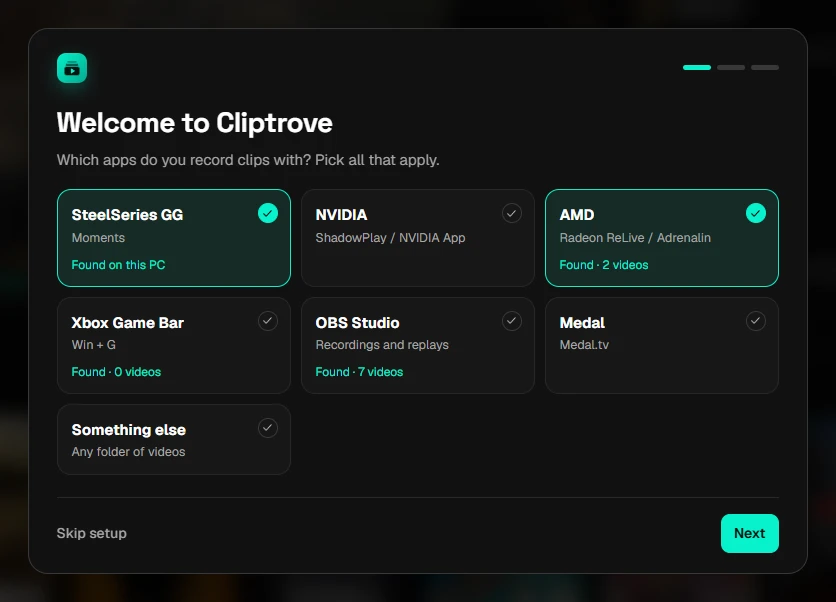Click the 'SteelSeries GG' card title
Screen dimensions: 836x602
click(127, 215)
